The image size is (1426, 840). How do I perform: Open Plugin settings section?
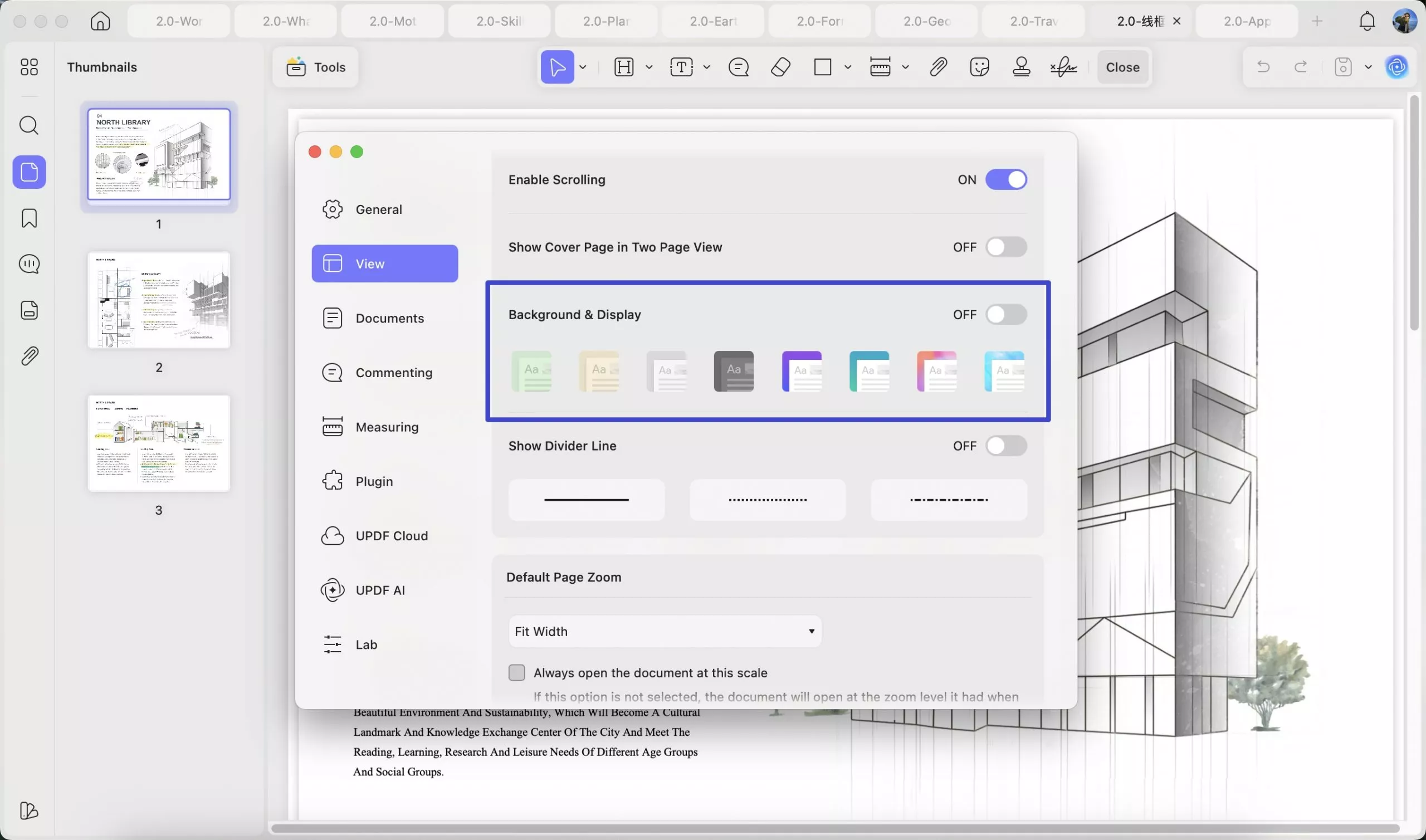tap(385, 481)
